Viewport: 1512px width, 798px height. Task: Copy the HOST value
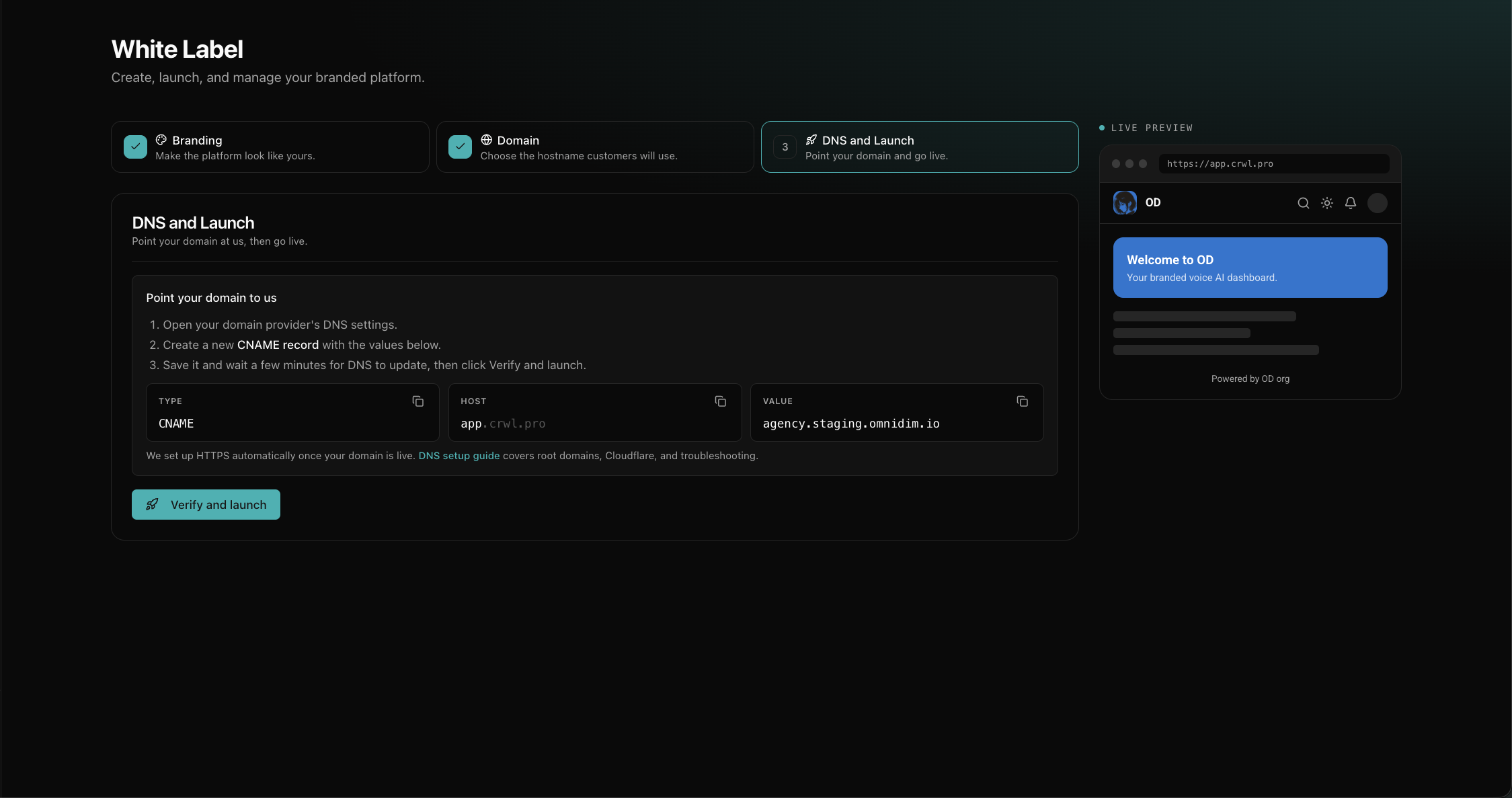pos(720,401)
